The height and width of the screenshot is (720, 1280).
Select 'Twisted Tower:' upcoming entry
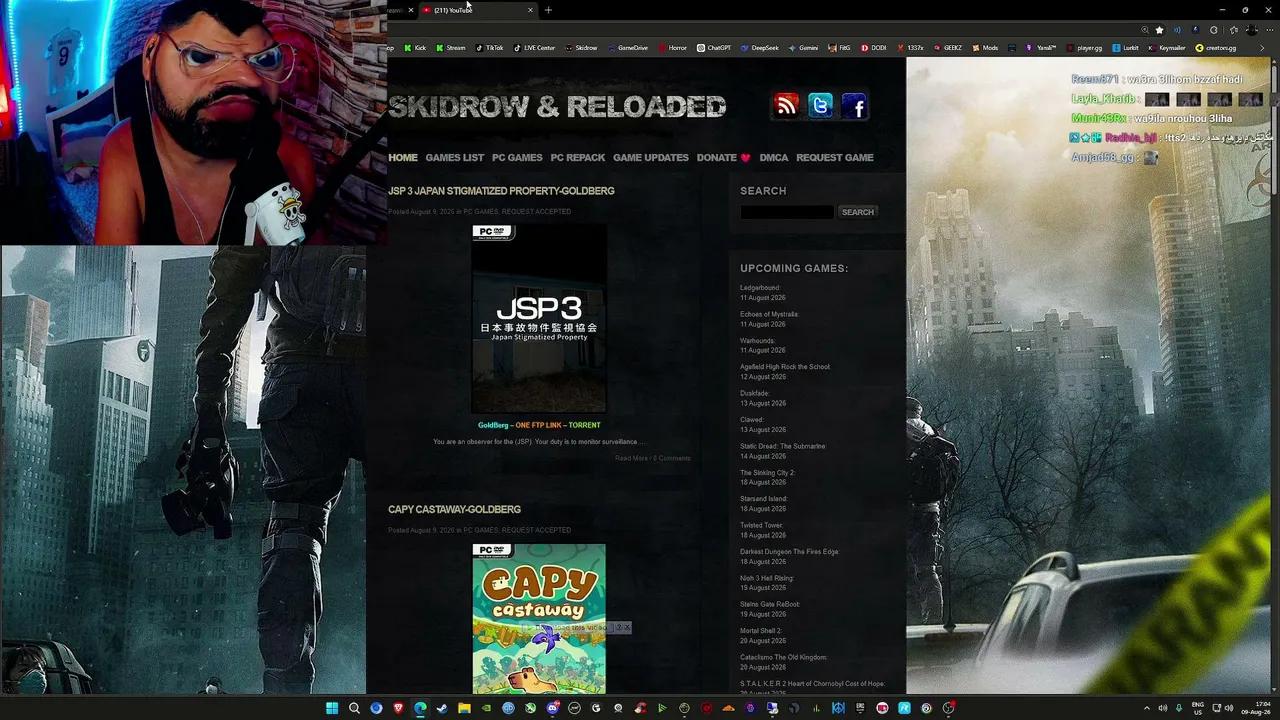coord(761,525)
